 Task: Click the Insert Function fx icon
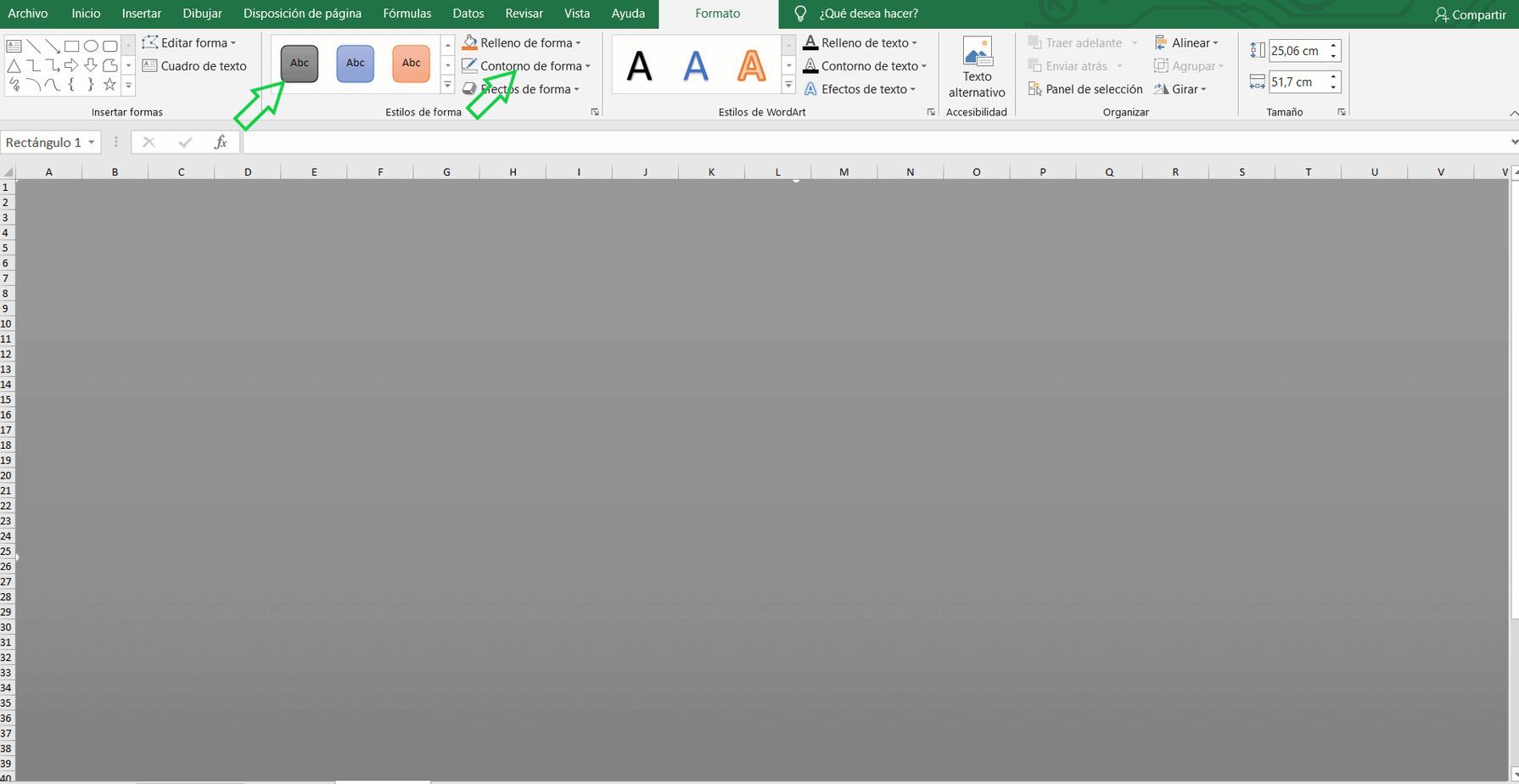pos(221,143)
